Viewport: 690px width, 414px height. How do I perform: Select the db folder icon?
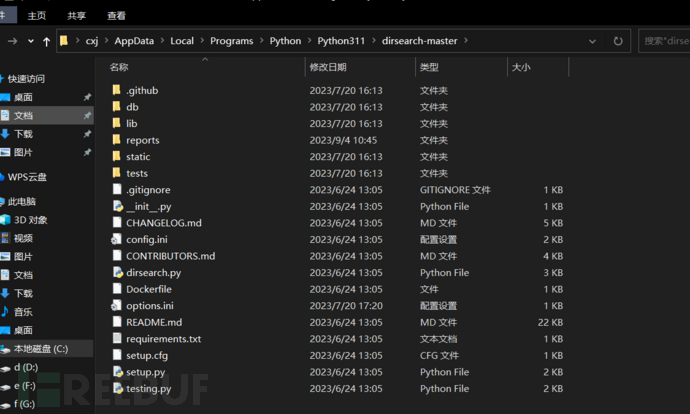click(117, 107)
